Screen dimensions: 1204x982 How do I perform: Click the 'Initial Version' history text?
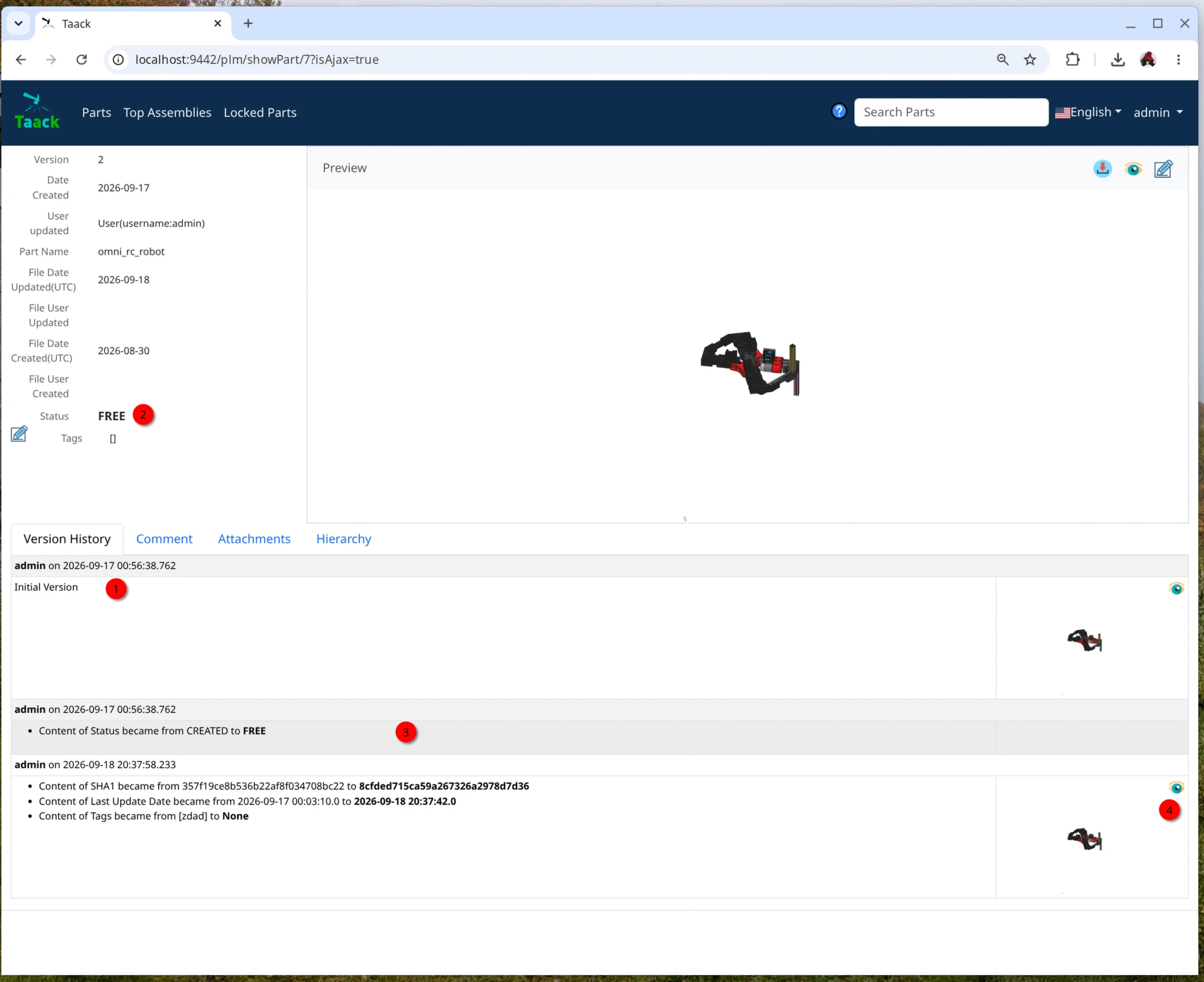coord(46,587)
